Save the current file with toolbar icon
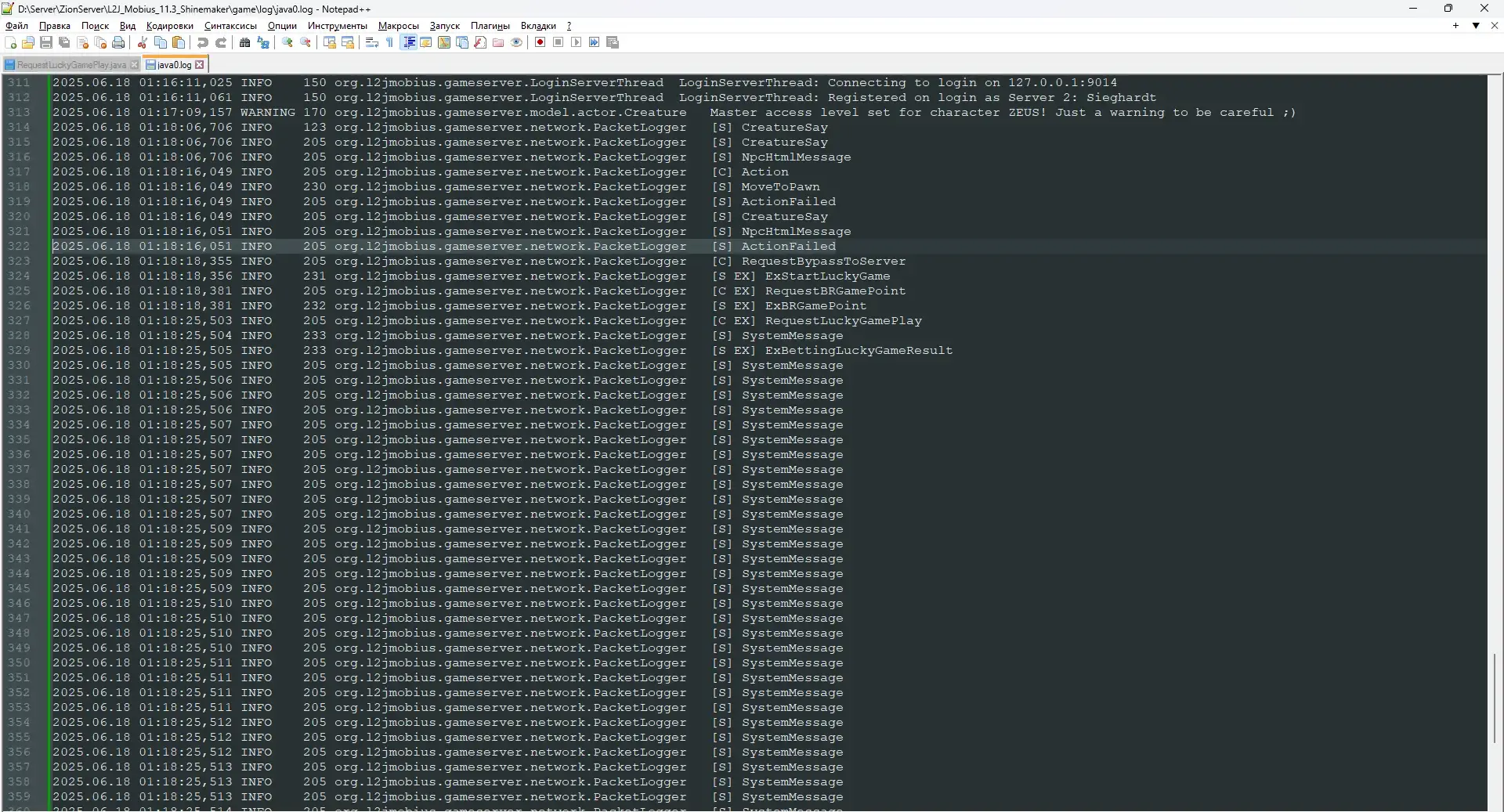 point(46,42)
